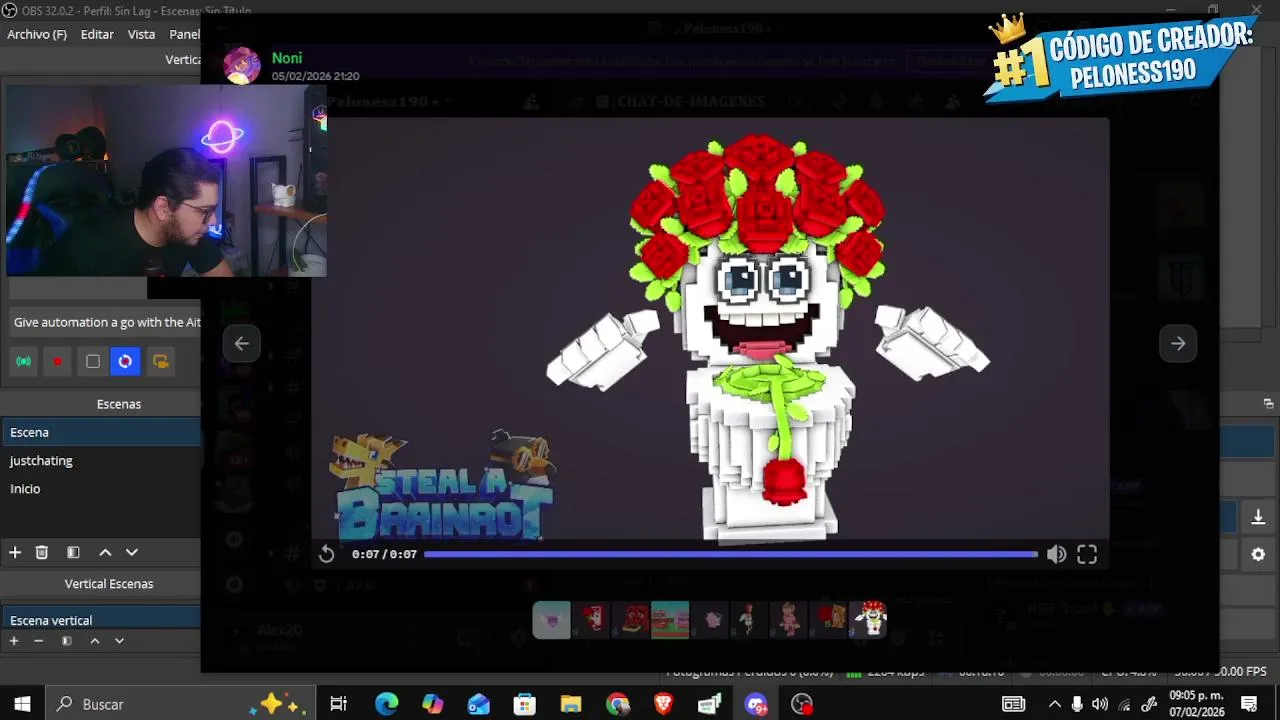Viewport: 1280px width, 720px height.
Task: Open Microsoft Store from the taskbar
Action: pyautogui.click(x=525, y=704)
